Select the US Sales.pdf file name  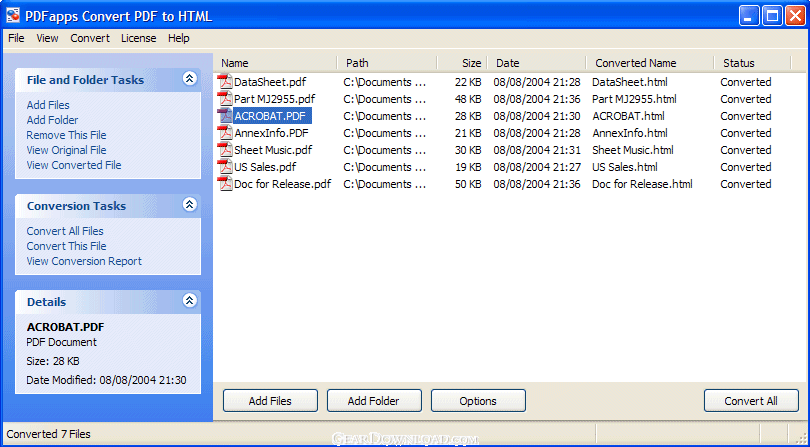265,167
